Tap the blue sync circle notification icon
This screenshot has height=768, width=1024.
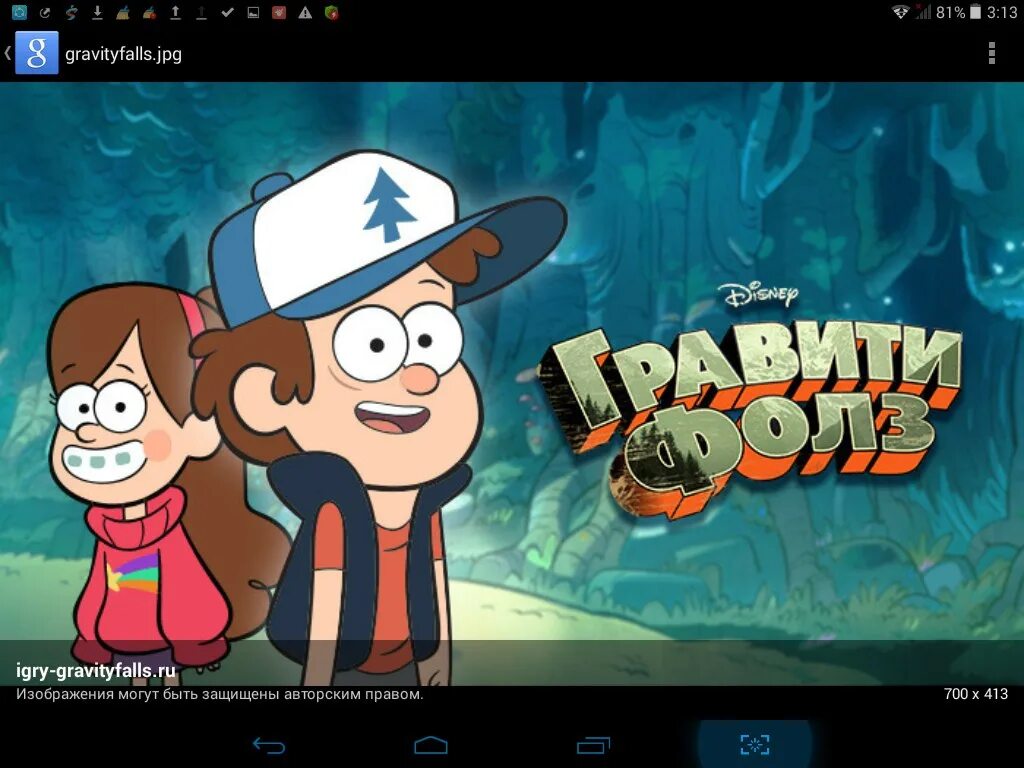(x=20, y=12)
